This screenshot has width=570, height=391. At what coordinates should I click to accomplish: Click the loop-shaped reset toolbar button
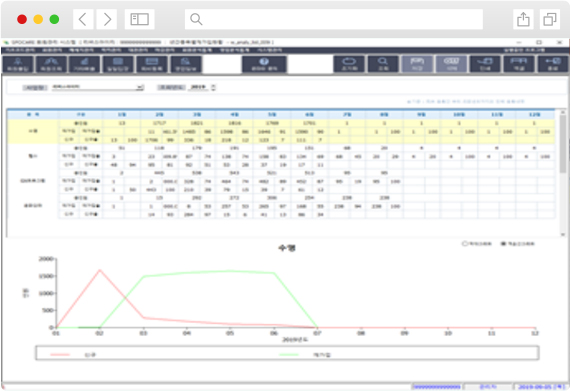pyautogui.click(x=349, y=64)
